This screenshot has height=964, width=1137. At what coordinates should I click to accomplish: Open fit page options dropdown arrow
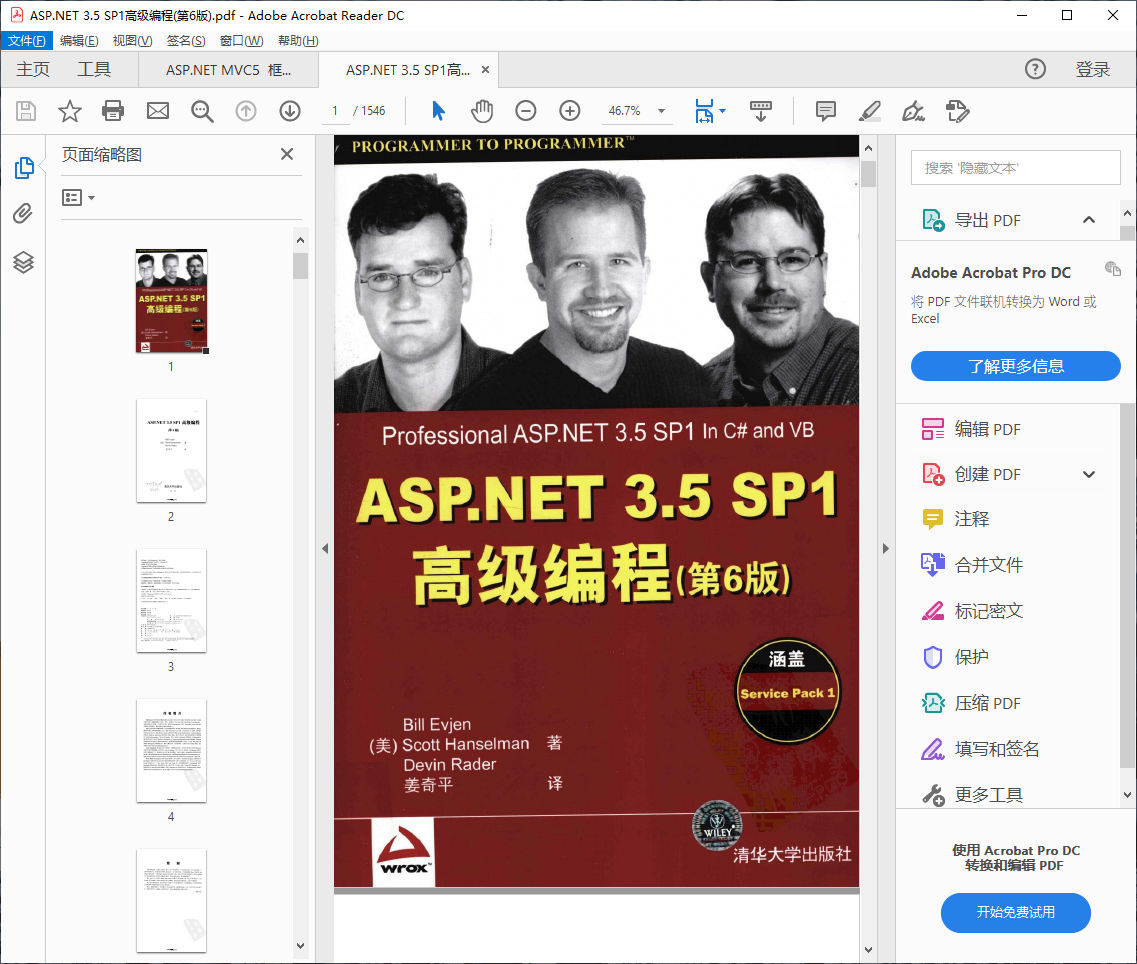pyautogui.click(x=722, y=111)
